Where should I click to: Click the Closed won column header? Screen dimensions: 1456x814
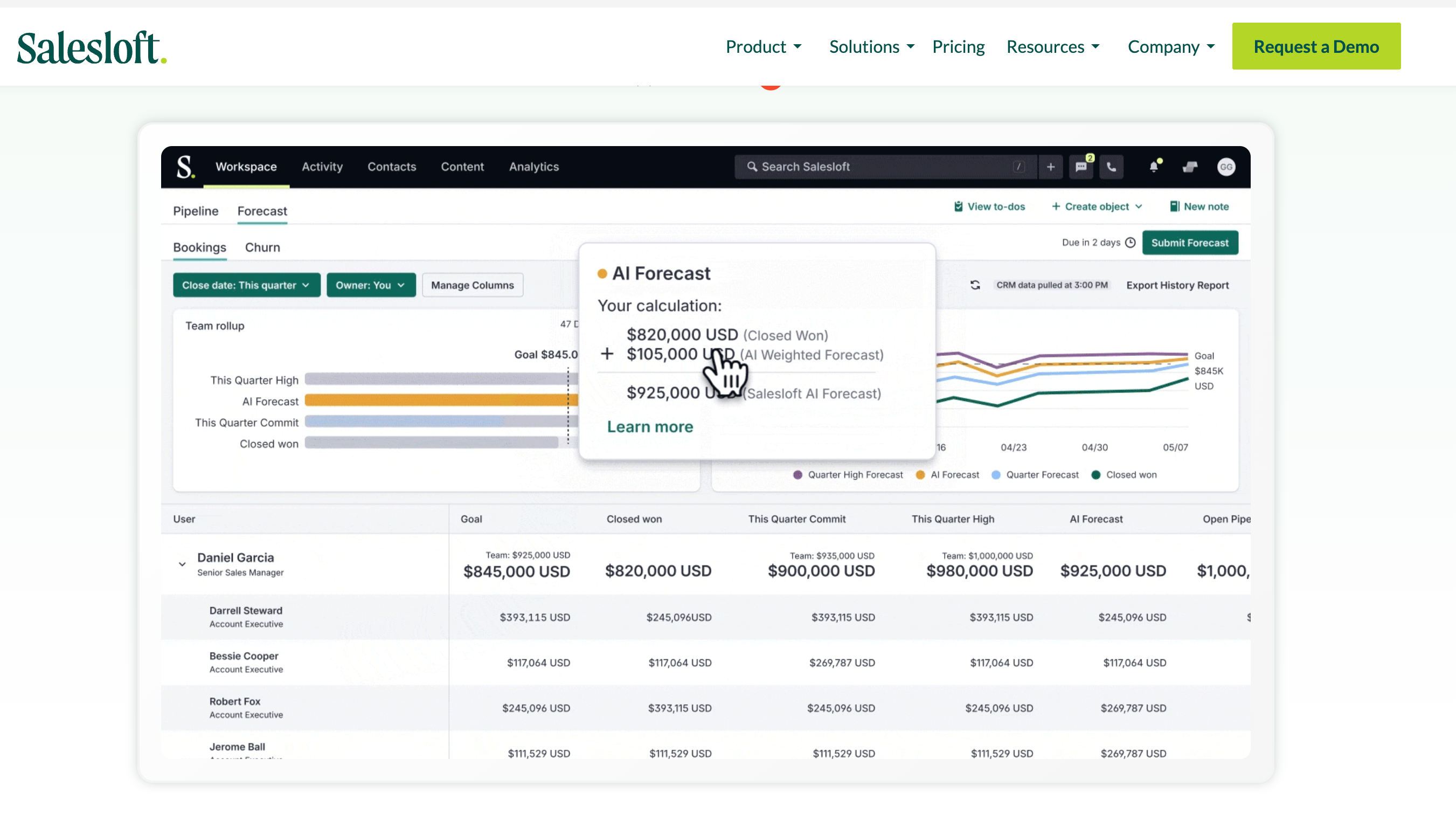click(x=634, y=519)
